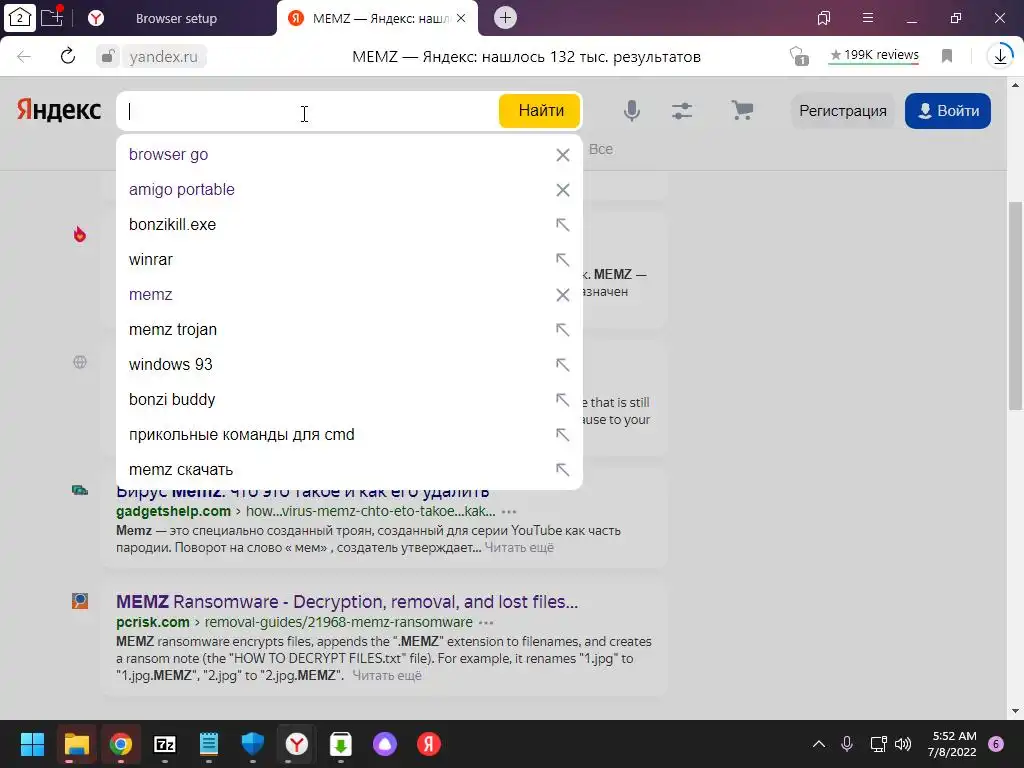The width and height of the screenshot is (1024, 768).
Task: Insert windows 93 into search with arrow
Action: [x=562, y=364]
